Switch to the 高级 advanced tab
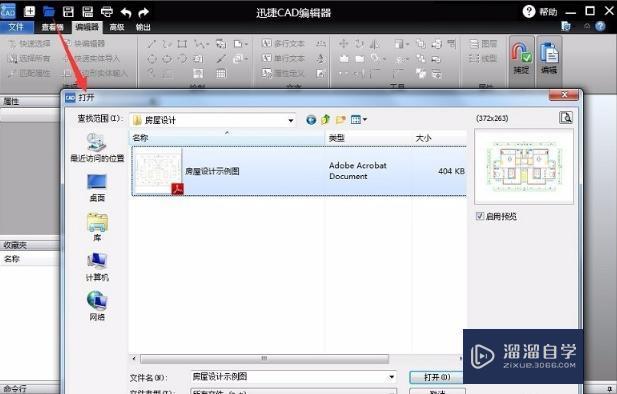 click(x=117, y=27)
